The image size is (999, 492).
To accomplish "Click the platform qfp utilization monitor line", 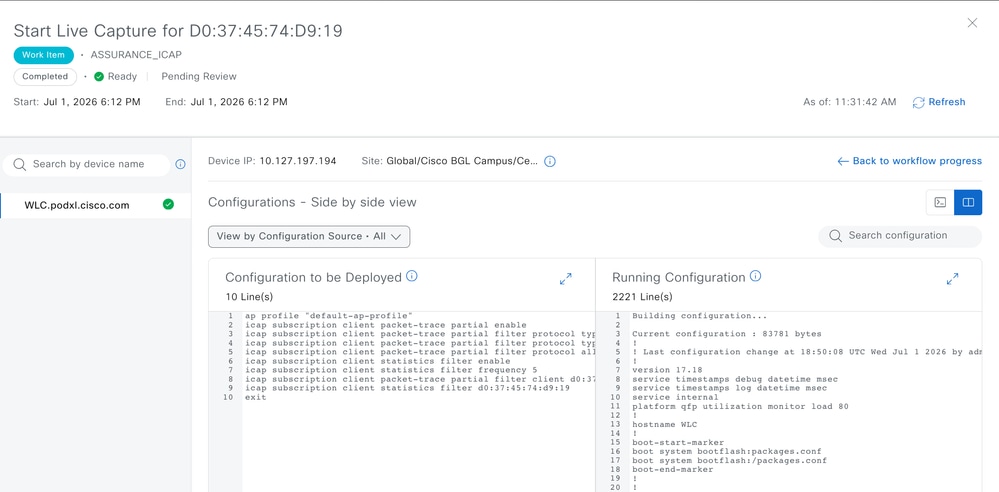I will pyautogui.click(x=740, y=407).
